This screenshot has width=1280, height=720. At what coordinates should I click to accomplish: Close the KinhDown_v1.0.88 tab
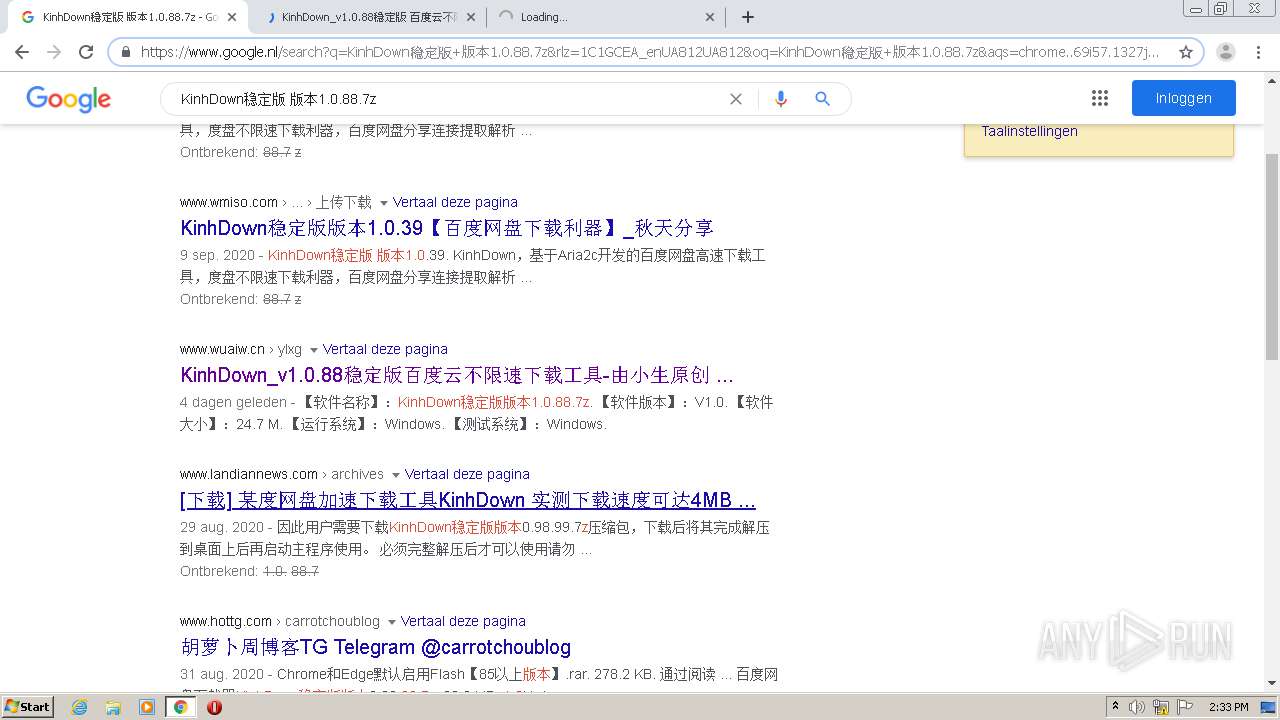tap(471, 17)
